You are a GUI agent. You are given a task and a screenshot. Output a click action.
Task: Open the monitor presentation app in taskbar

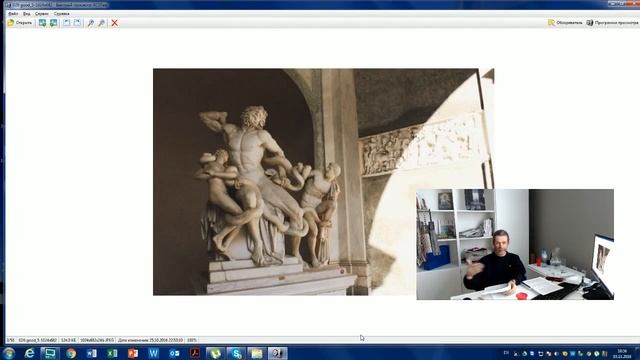coord(50,353)
